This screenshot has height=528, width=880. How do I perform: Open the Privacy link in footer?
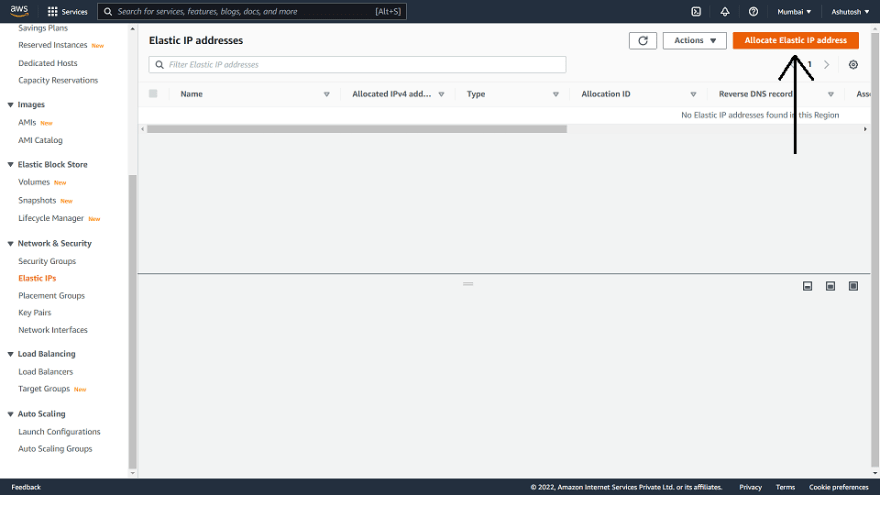750,487
